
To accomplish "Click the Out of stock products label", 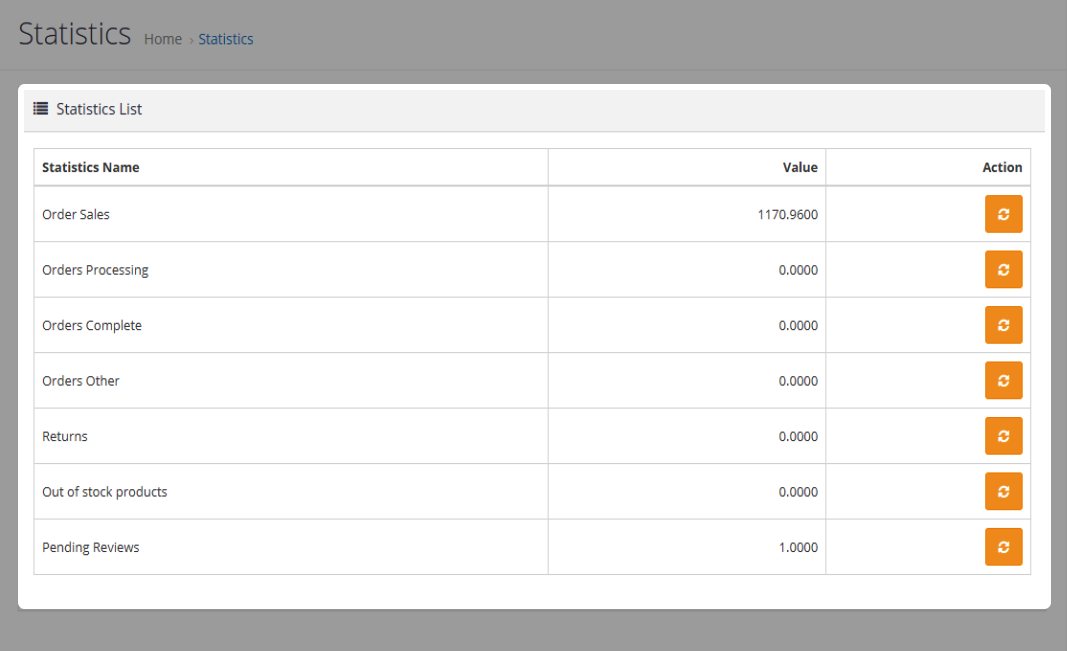I will click(x=105, y=492).
